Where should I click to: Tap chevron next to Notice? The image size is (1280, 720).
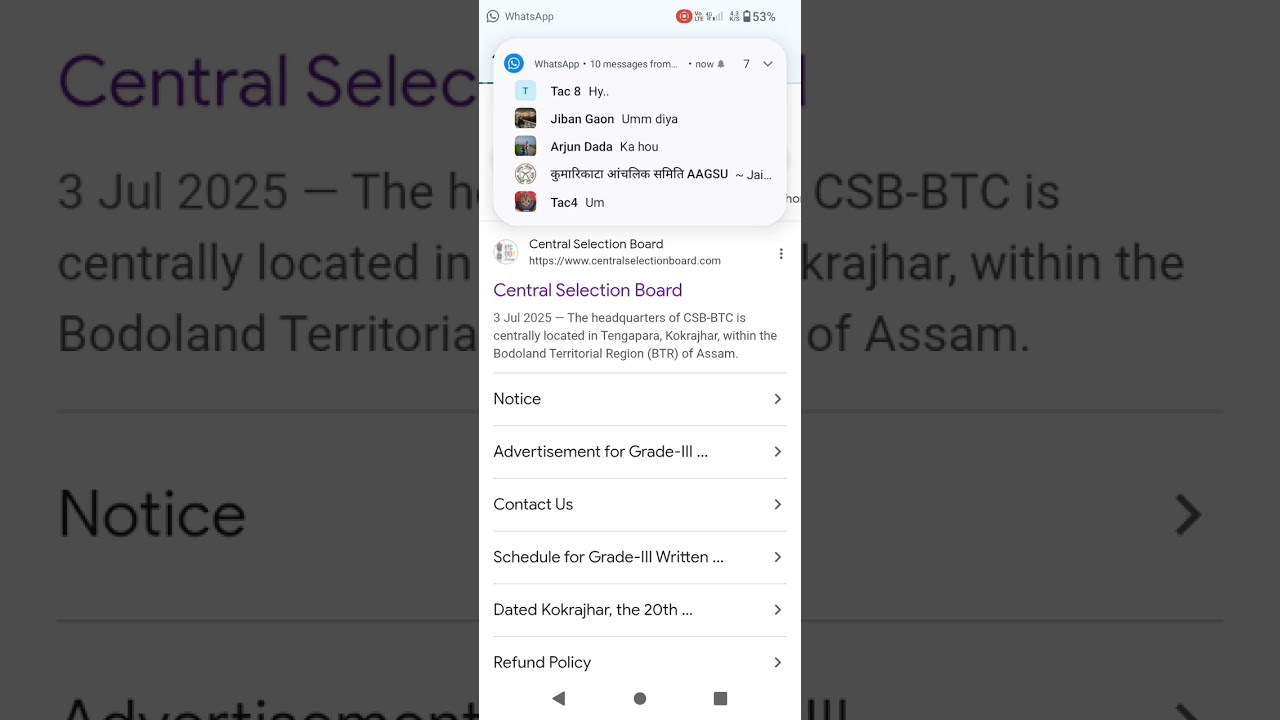click(777, 399)
